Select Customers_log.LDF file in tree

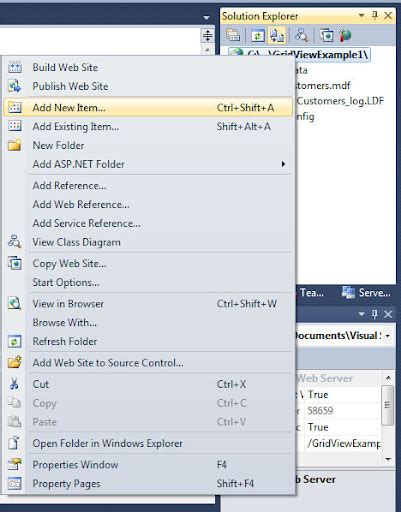(x=340, y=101)
